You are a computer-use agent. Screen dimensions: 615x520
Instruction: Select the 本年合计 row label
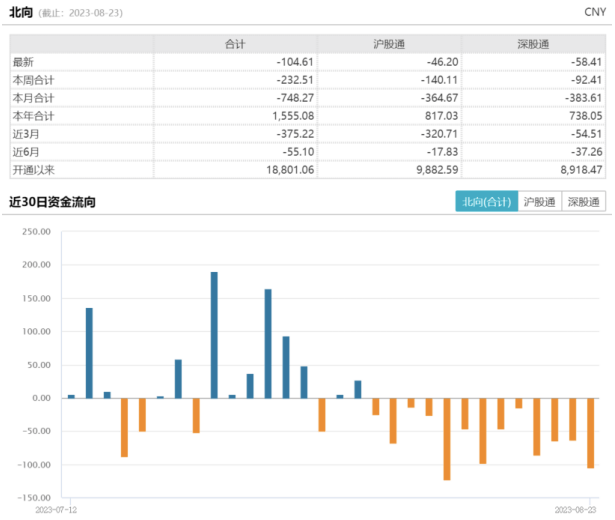click(36, 117)
